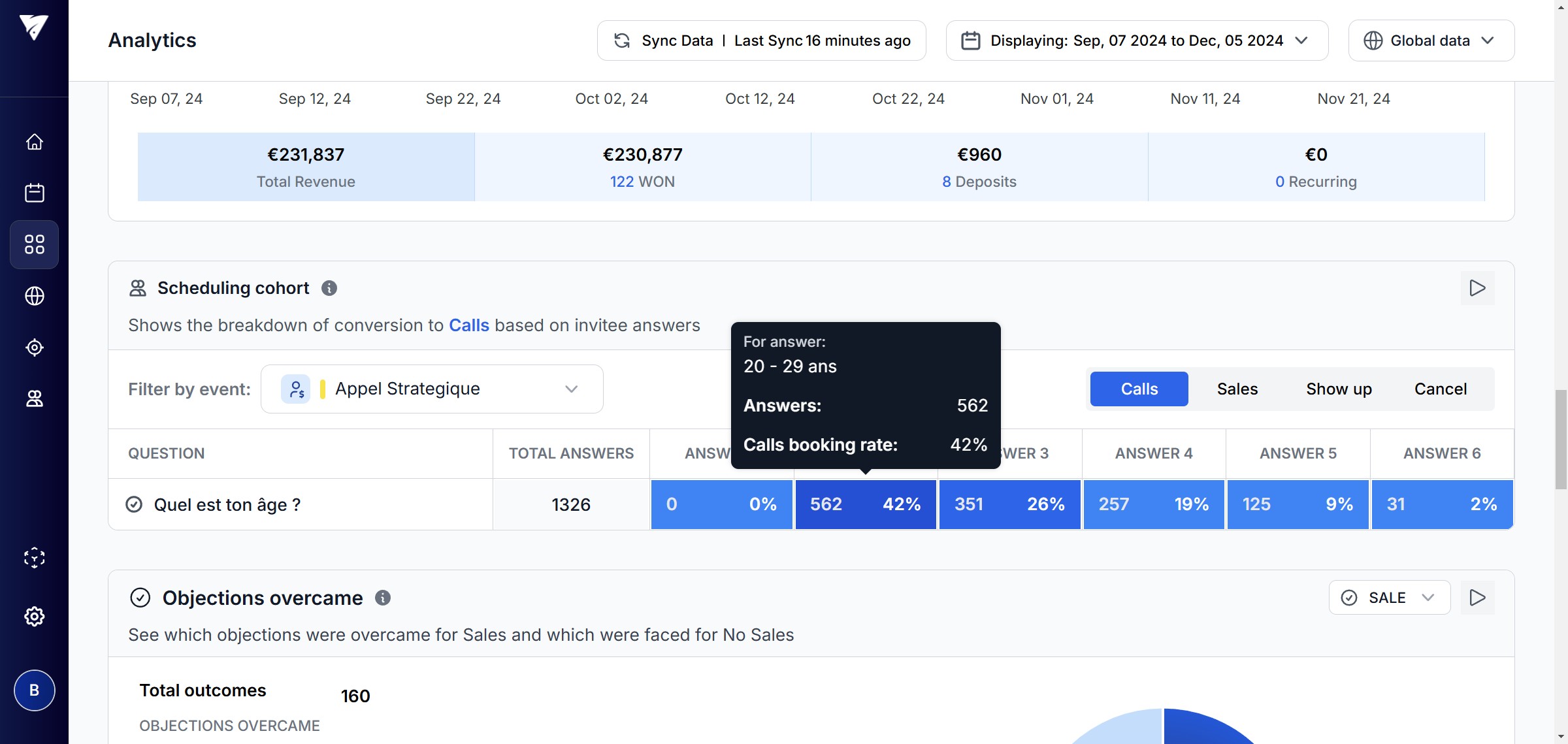
Task: Play the Objections overcame video
Action: (1477, 598)
